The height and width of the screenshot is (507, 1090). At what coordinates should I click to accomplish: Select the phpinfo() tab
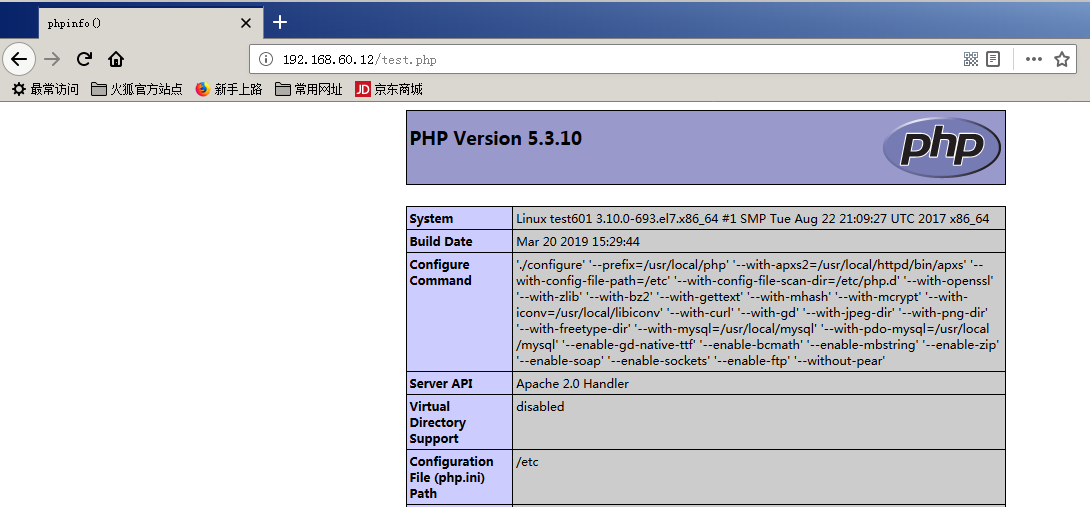(x=150, y=23)
